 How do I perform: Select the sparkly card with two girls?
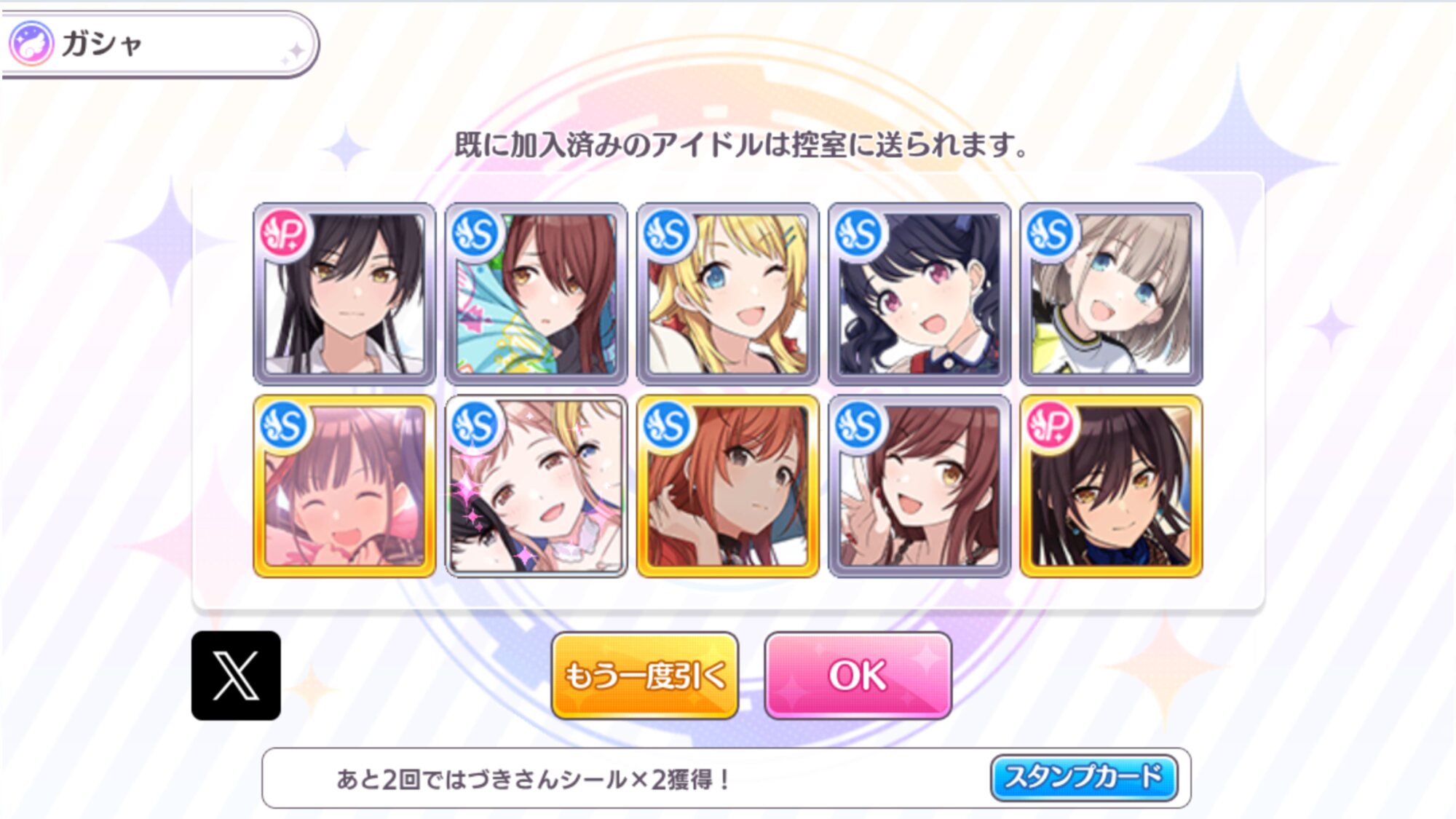(536, 486)
